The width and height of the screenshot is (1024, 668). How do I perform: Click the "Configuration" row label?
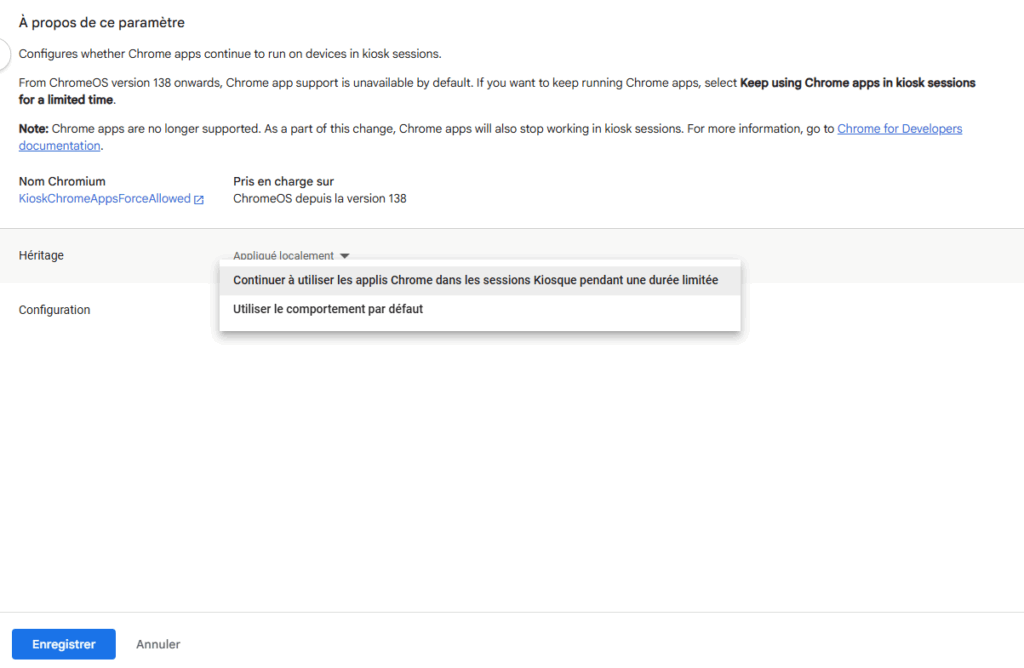[x=54, y=310]
